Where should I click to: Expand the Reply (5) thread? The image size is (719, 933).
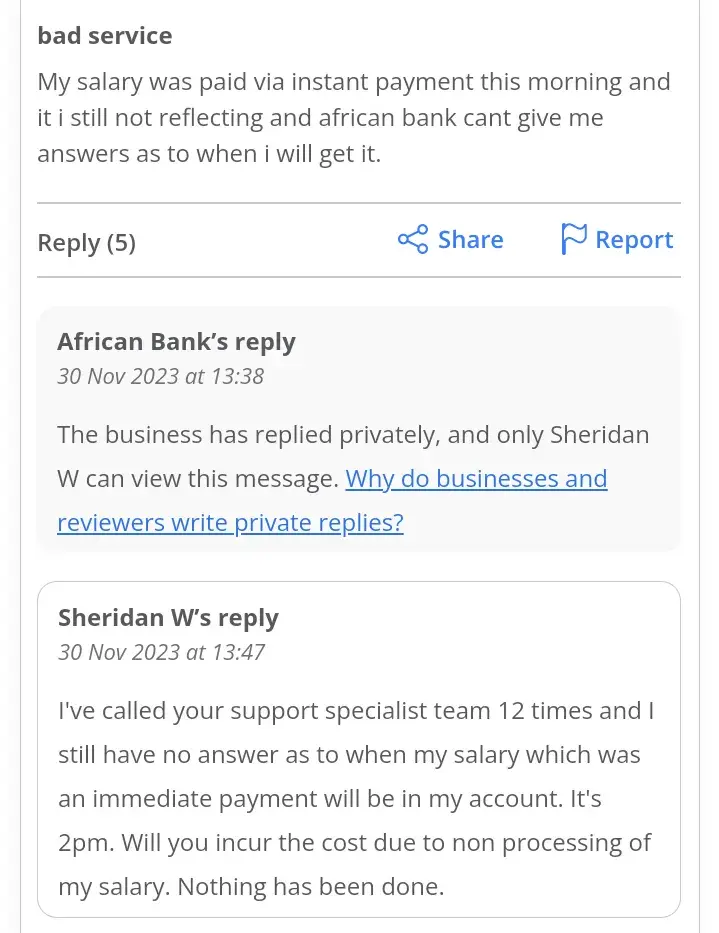[x=86, y=242]
